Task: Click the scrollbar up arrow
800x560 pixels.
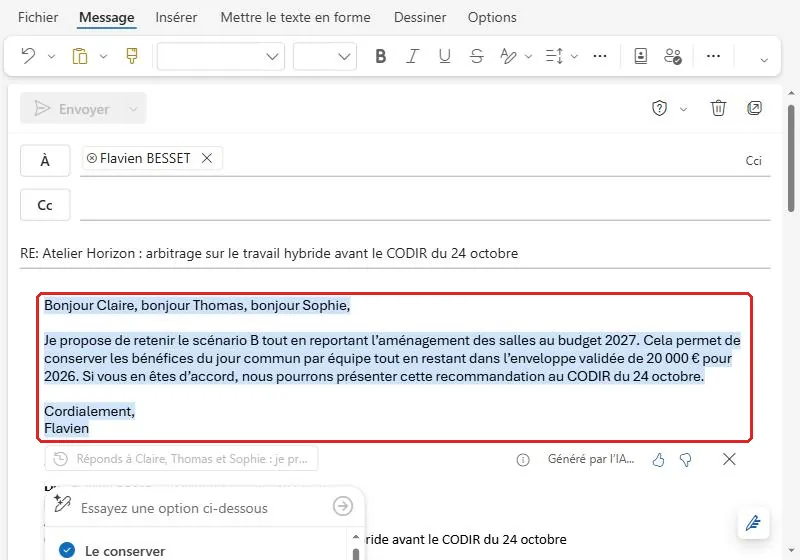Action: tap(791, 93)
